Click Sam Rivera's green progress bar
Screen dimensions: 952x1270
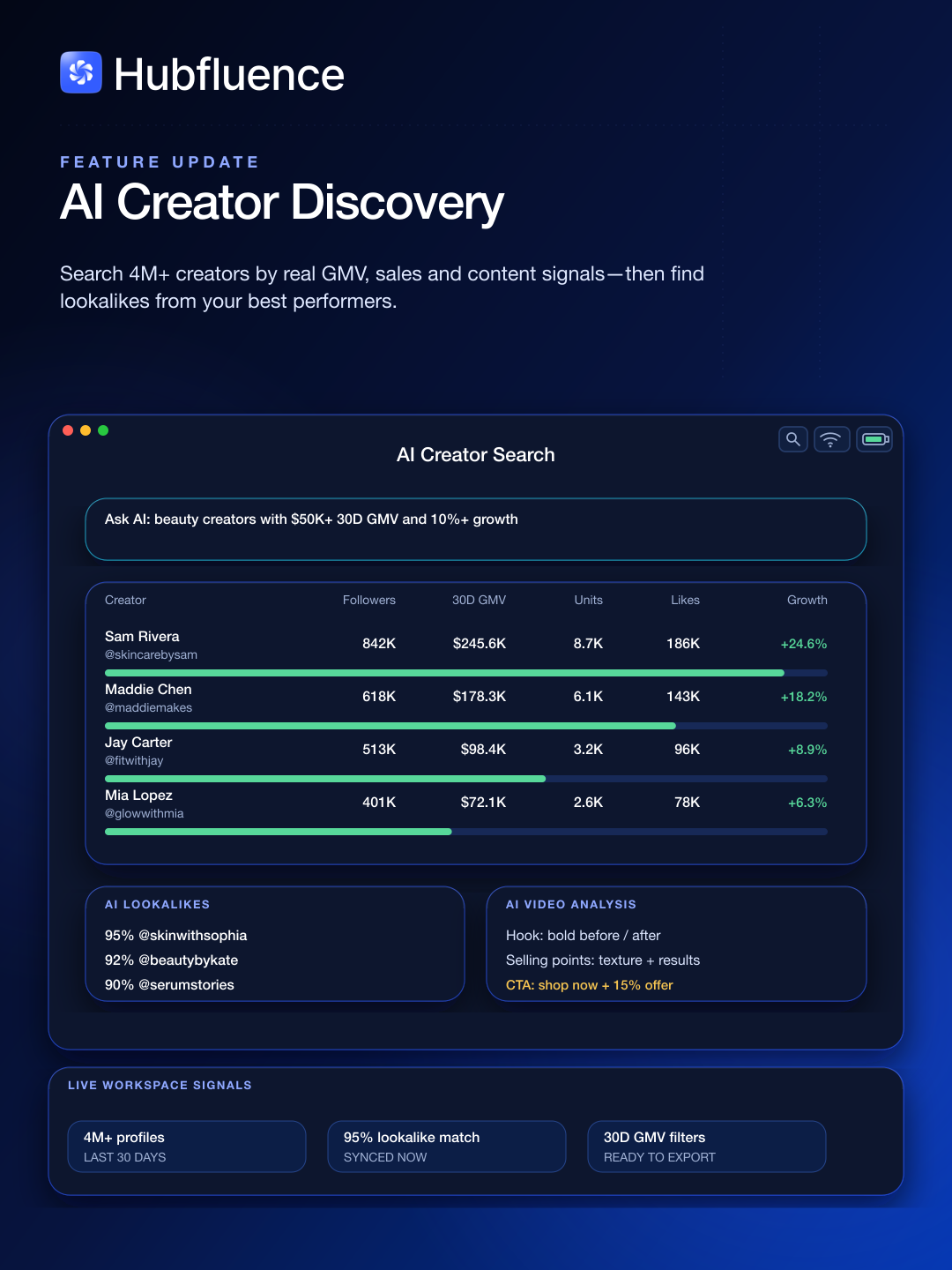[444, 673]
